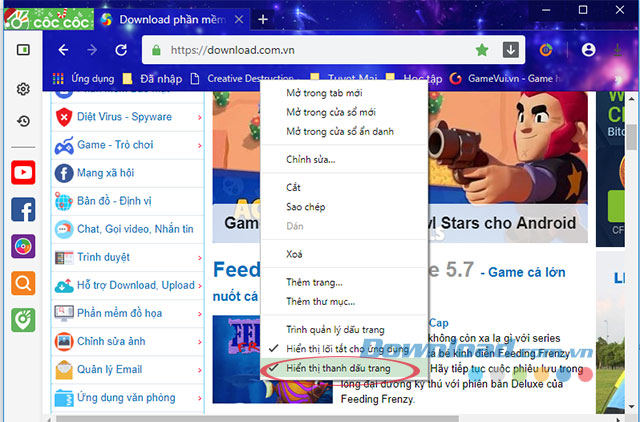Switch to the Download phần mềm tab
This screenshot has width=640, height=422.
[173, 19]
